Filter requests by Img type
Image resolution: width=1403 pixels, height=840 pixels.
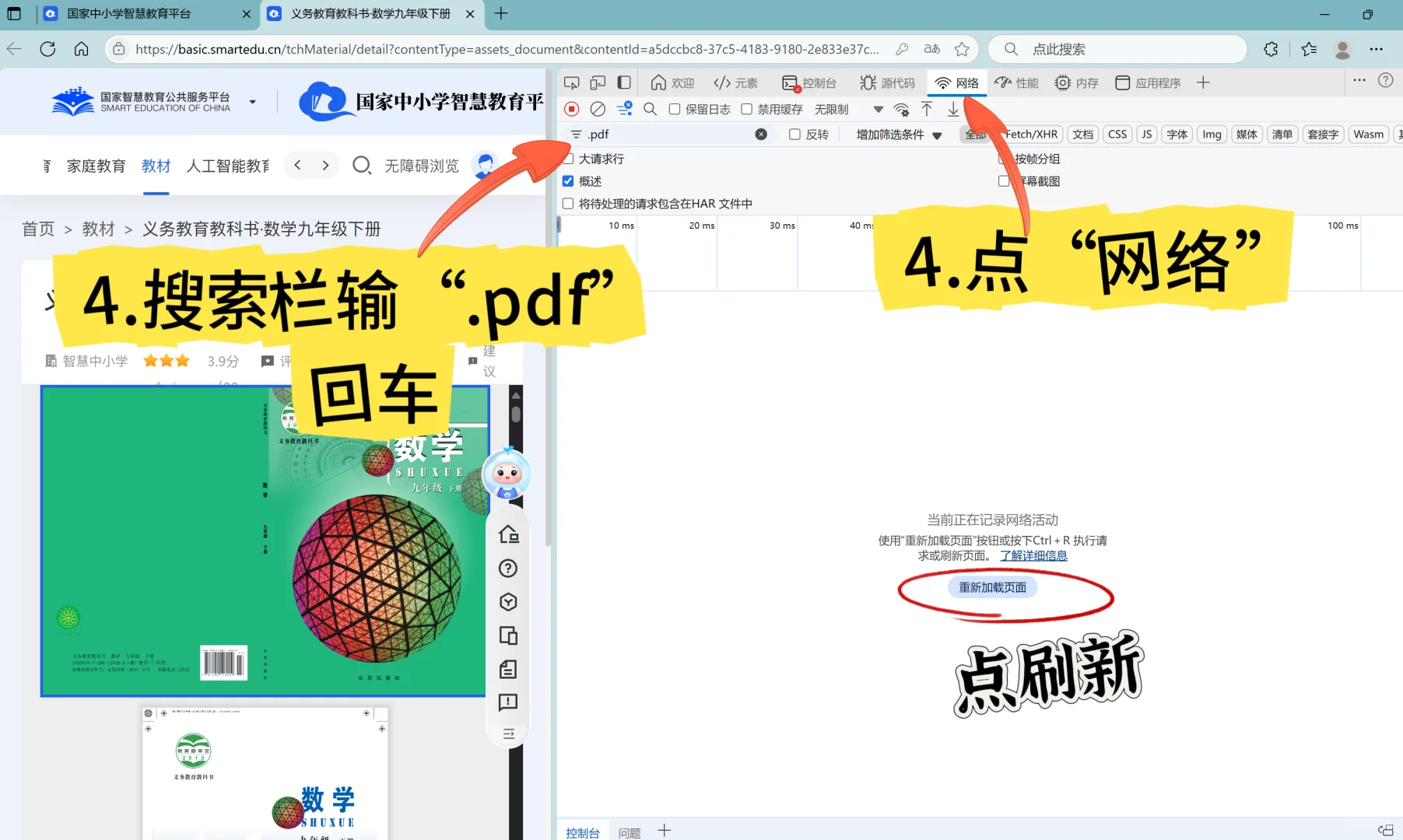[x=1212, y=134]
